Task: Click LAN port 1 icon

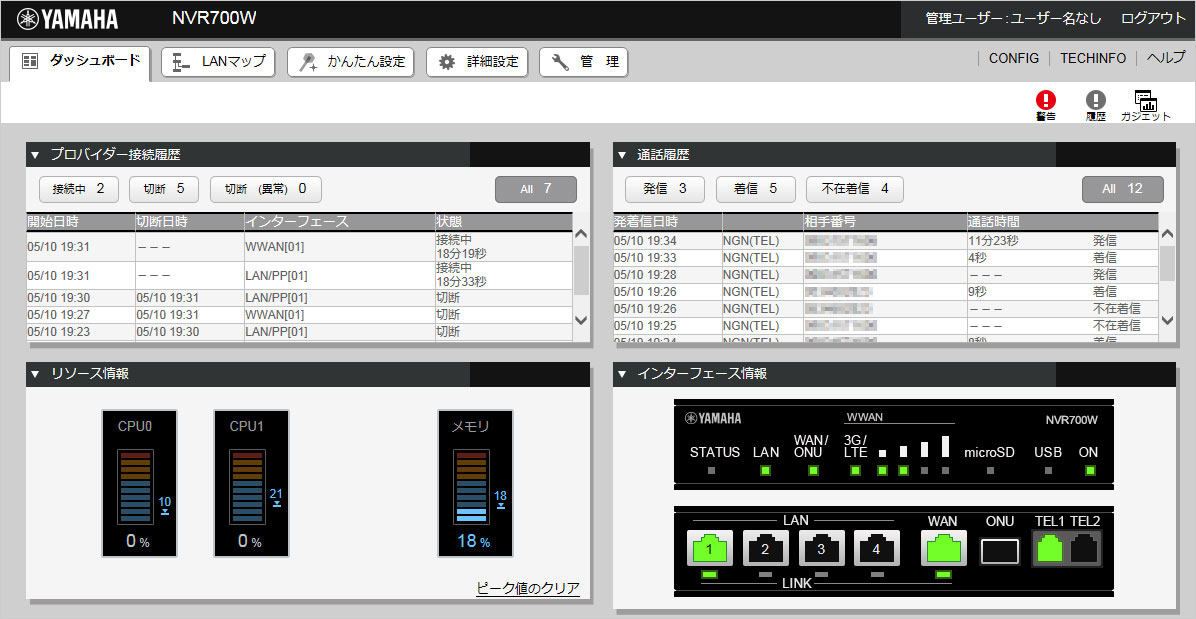Action: point(710,548)
